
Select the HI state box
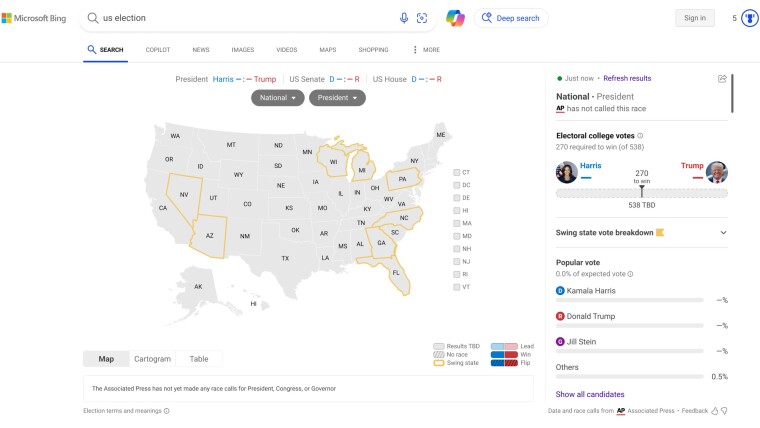point(457,211)
